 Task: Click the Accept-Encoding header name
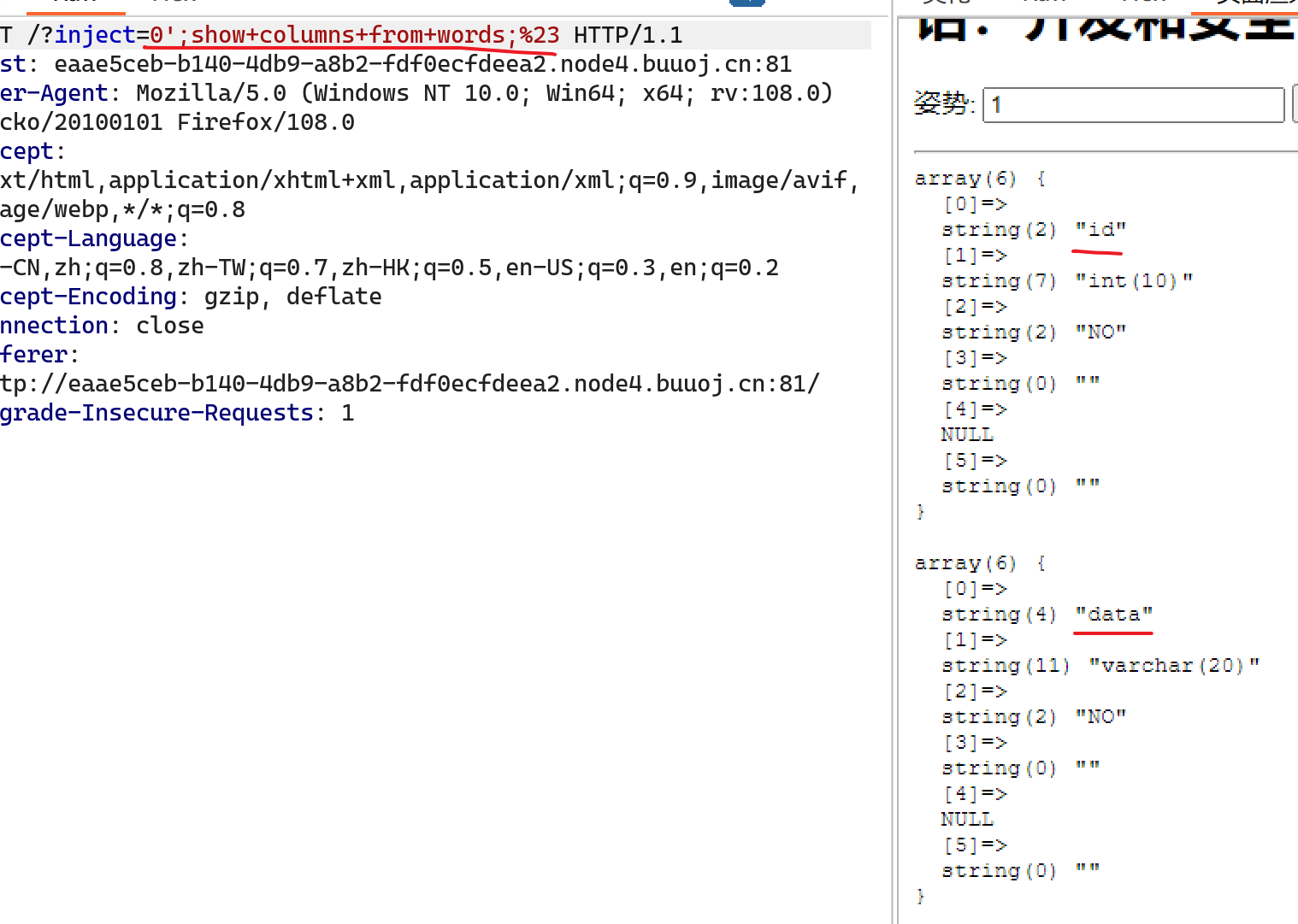click(89, 297)
